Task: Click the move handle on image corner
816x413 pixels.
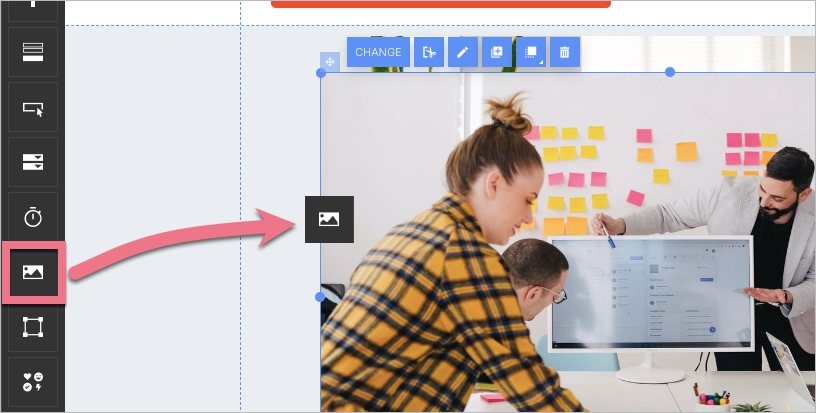Action: 330,62
